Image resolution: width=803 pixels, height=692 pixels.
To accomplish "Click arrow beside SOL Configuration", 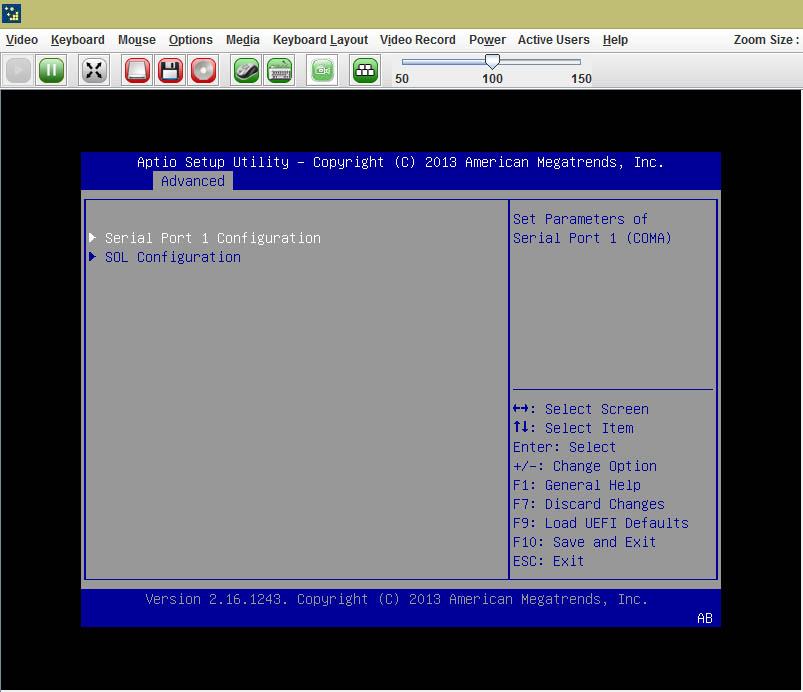I will coord(92,256).
